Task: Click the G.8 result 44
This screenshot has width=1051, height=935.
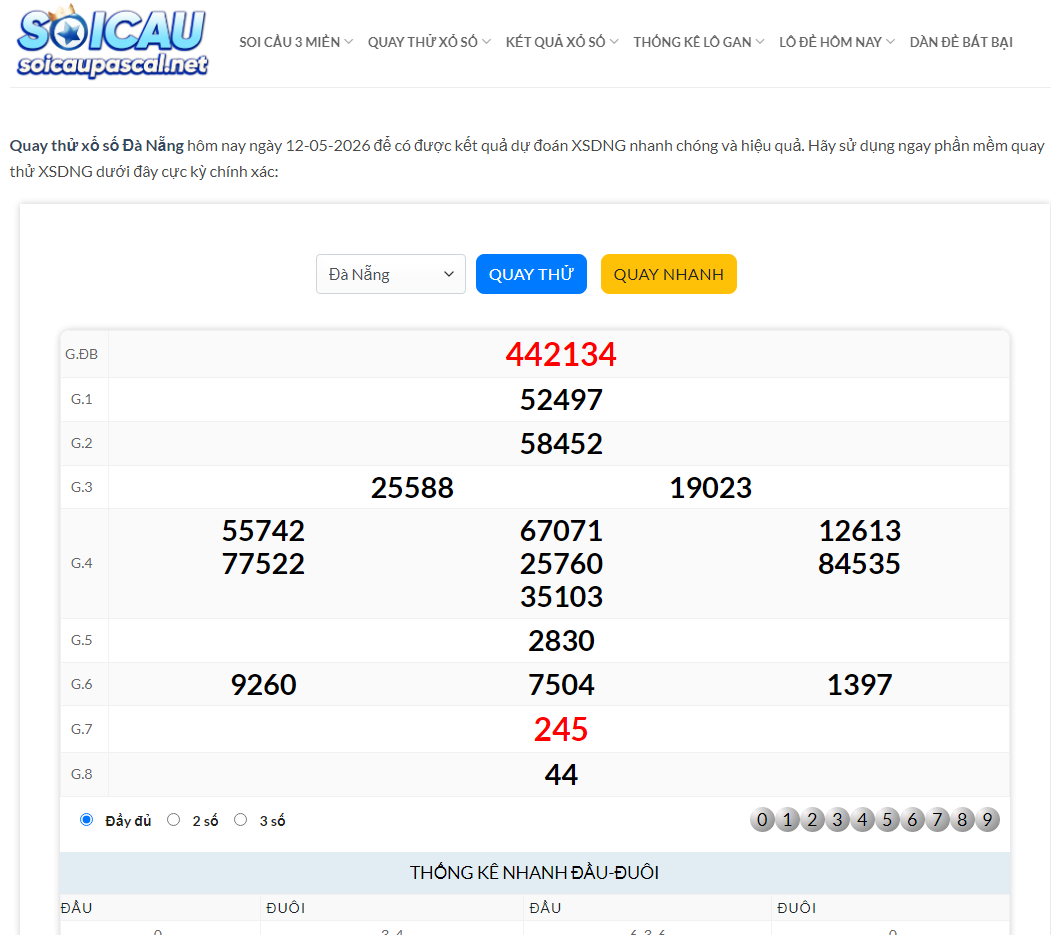Action: pos(562,775)
